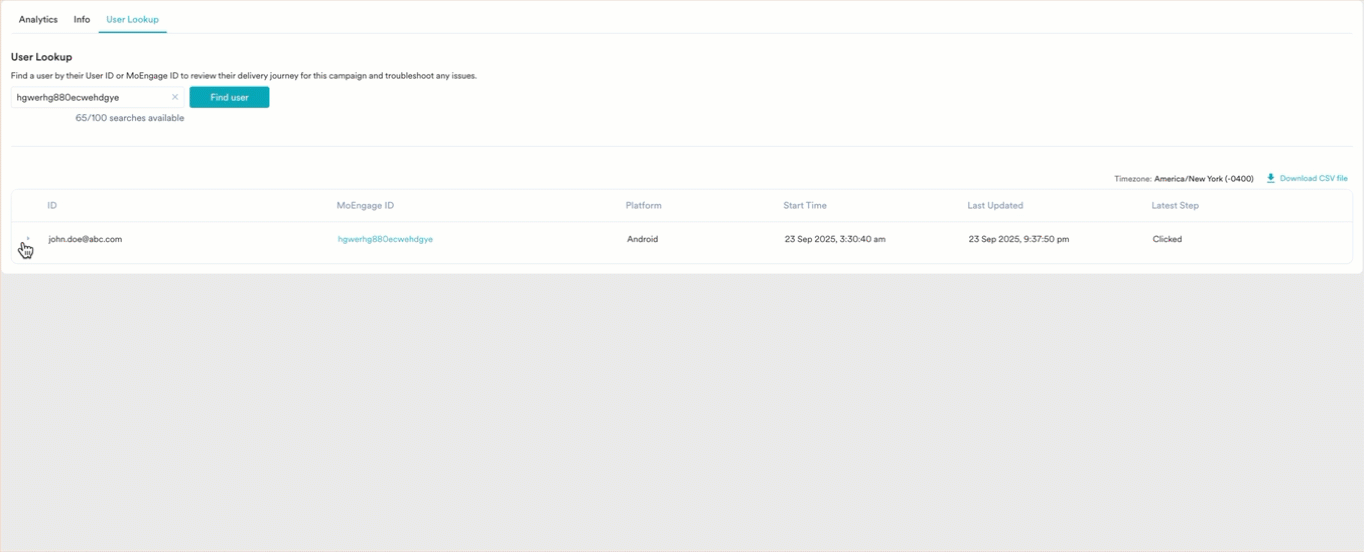Click the America/New York timezone text
The image size is (1364, 552).
[x=1203, y=179]
